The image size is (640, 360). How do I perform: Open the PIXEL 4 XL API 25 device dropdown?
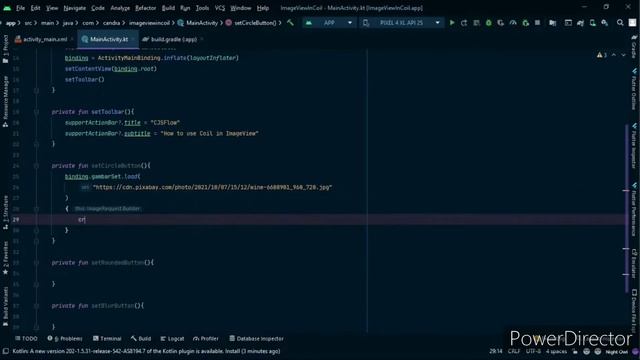coord(402,23)
